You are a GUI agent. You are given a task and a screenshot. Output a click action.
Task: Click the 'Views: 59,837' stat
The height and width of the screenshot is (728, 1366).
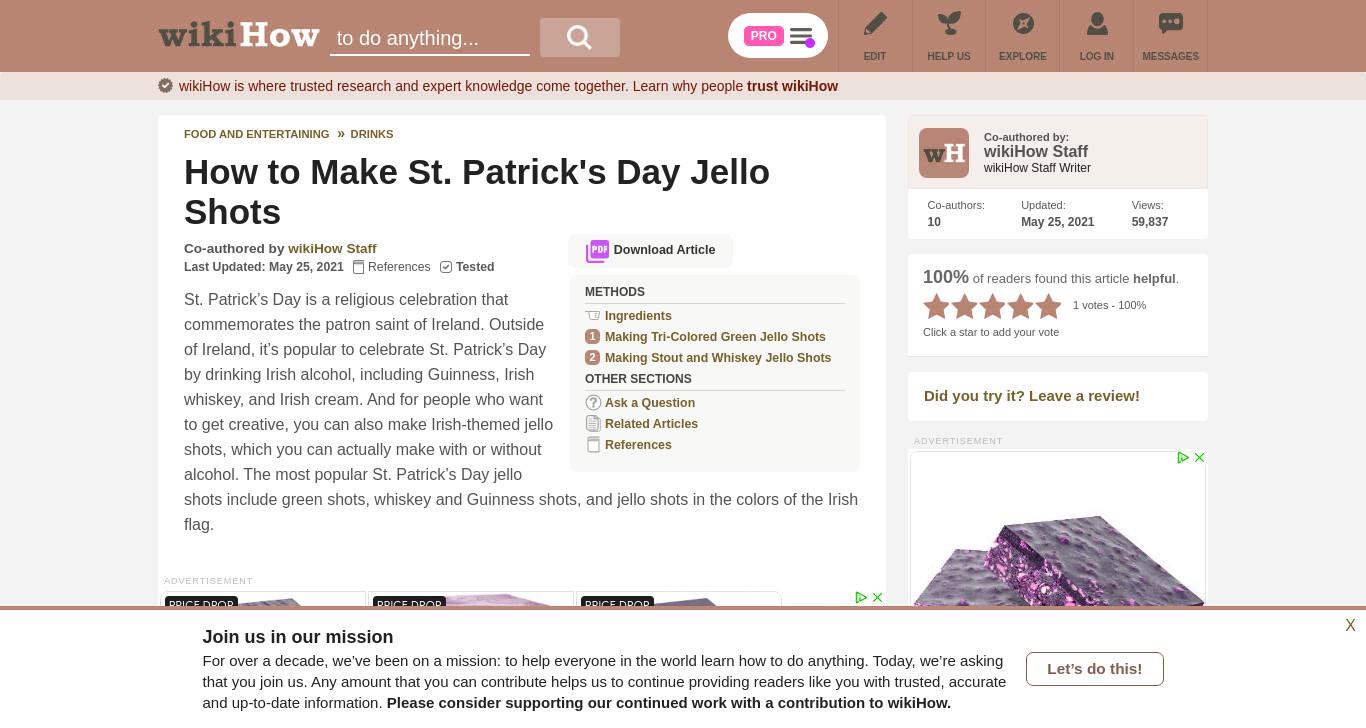[1150, 214]
